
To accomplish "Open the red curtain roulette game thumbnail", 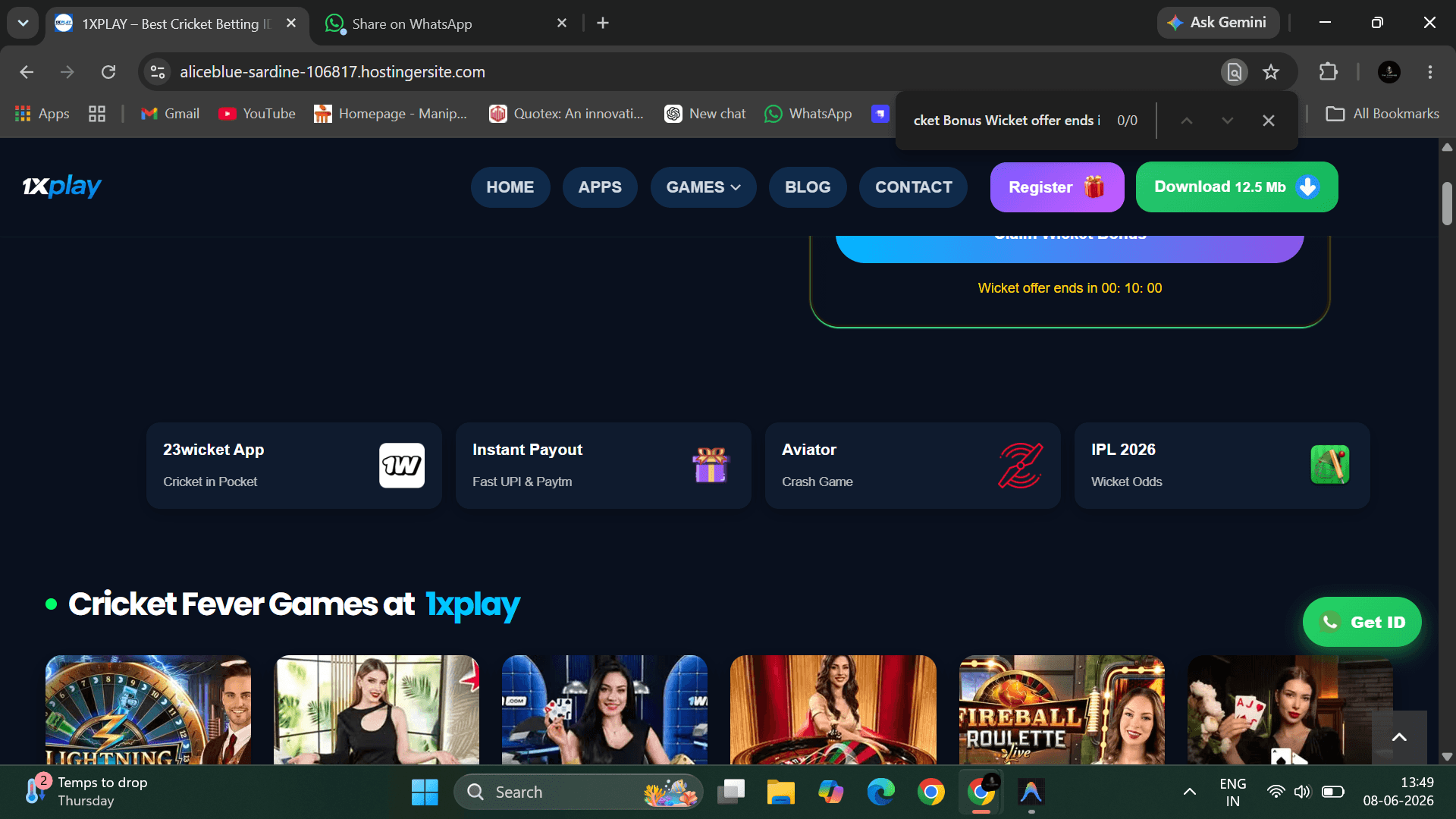I will pyautogui.click(x=833, y=710).
